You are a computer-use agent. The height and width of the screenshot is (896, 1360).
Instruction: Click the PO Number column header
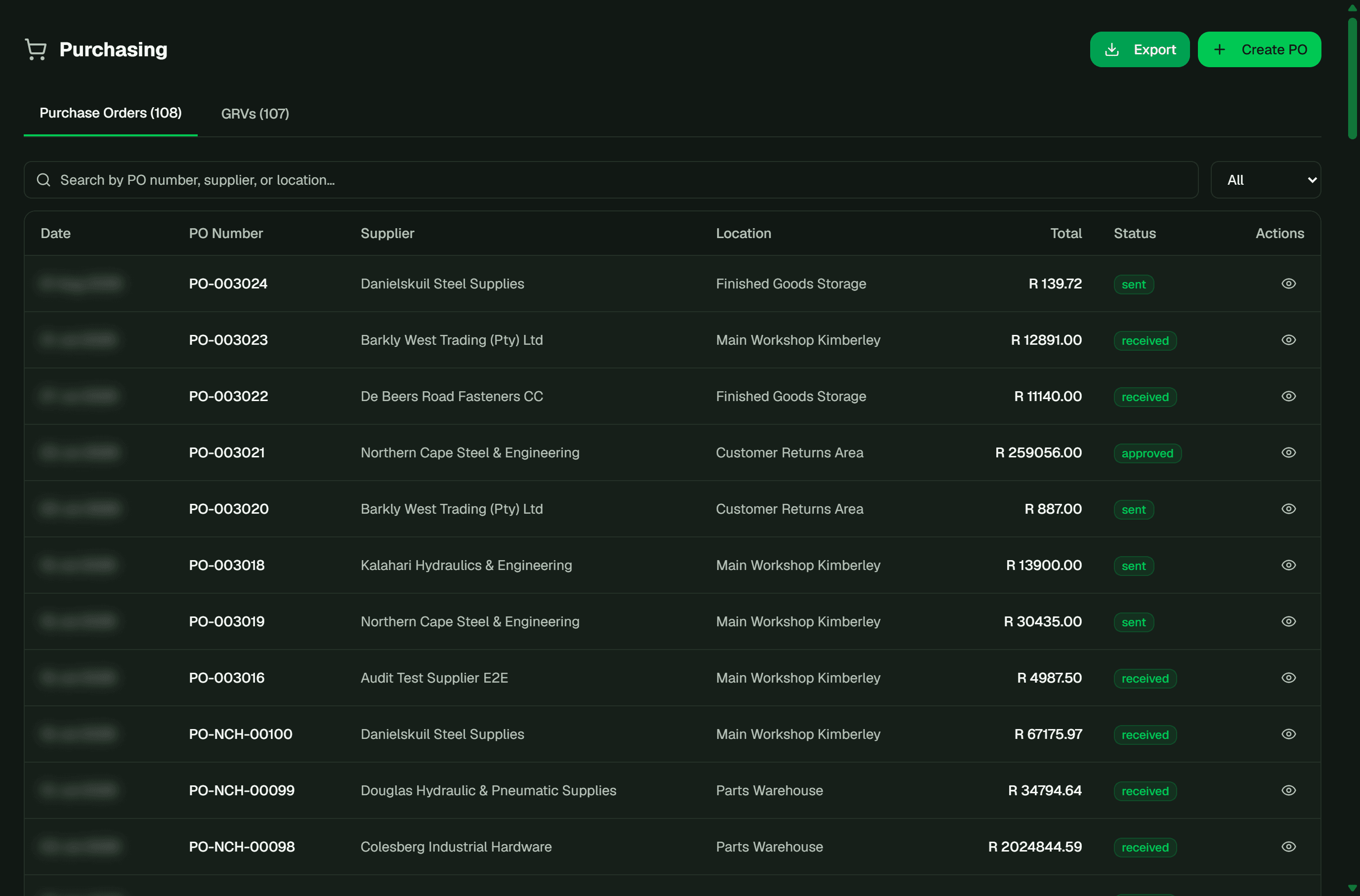[x=226, y=233]
